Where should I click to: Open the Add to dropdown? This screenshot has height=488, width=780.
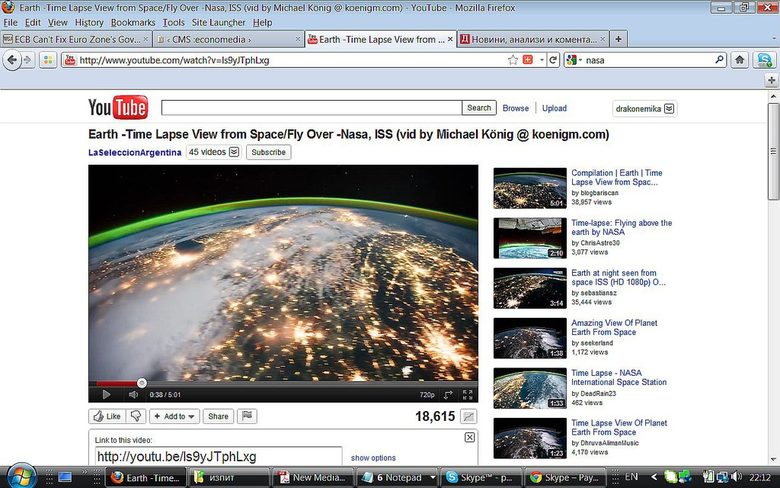(x=174, y=416)
